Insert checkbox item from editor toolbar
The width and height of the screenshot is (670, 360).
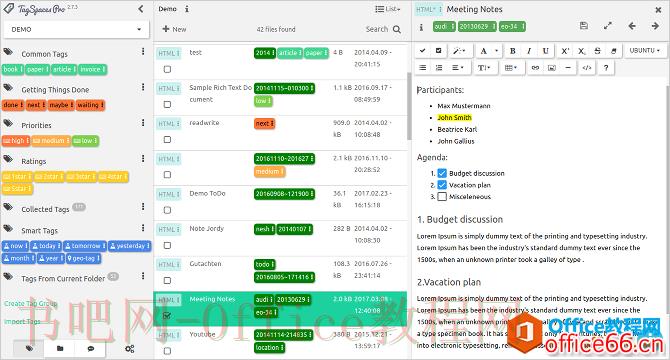438,51
